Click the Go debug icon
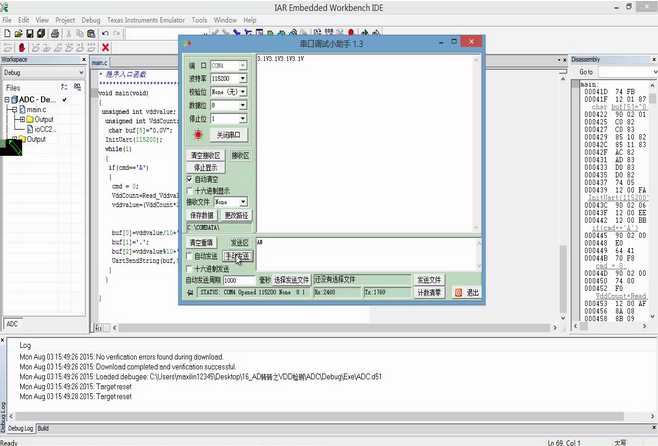 coord(91,48)
